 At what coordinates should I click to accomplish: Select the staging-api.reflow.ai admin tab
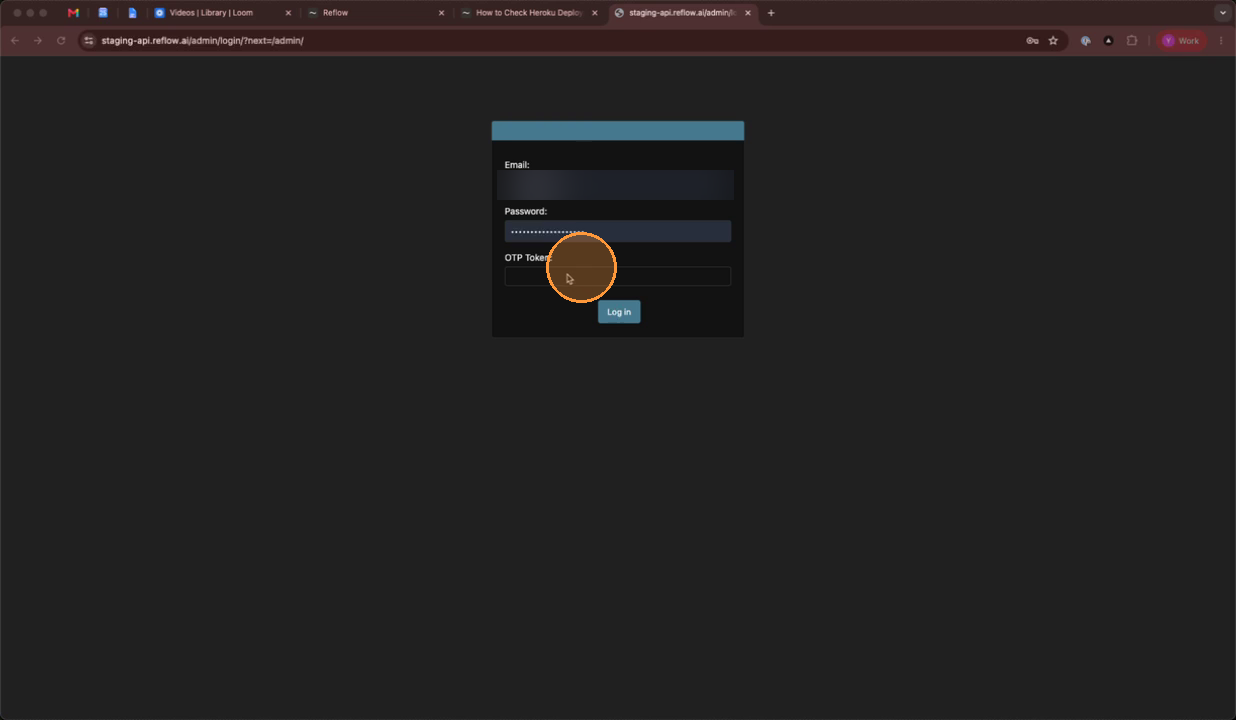pos(682,13)
